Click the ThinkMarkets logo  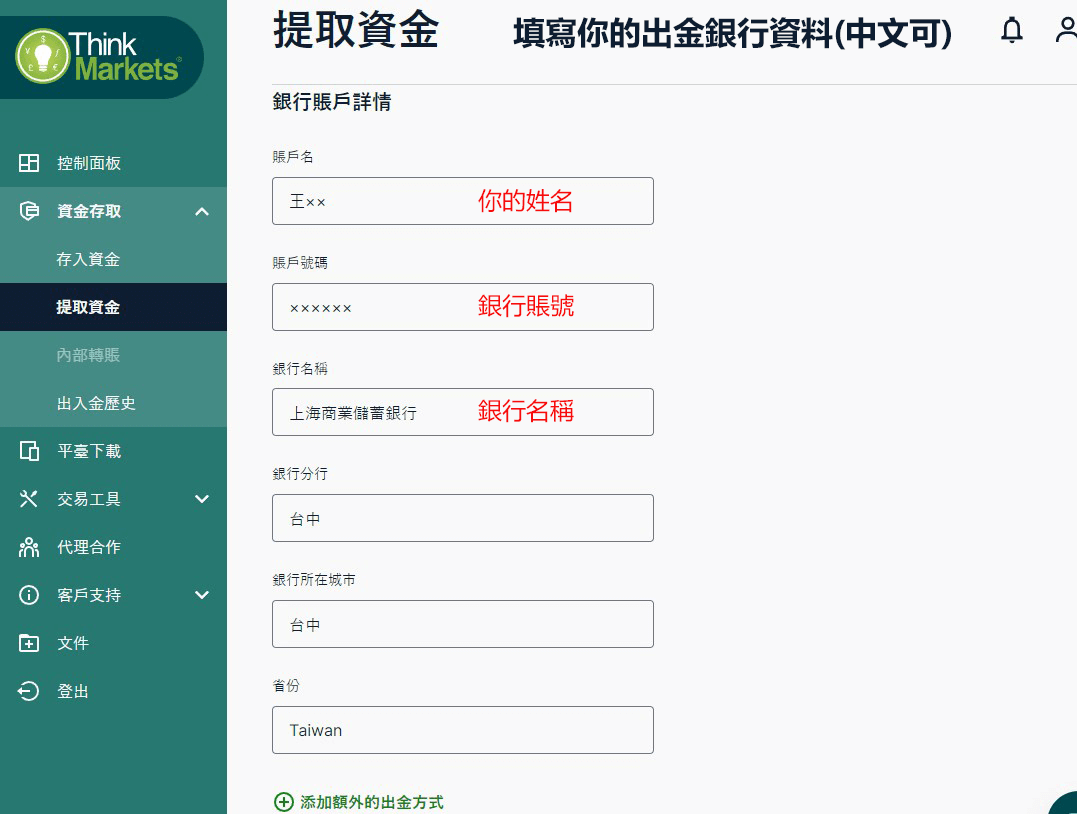coord(103,57)
